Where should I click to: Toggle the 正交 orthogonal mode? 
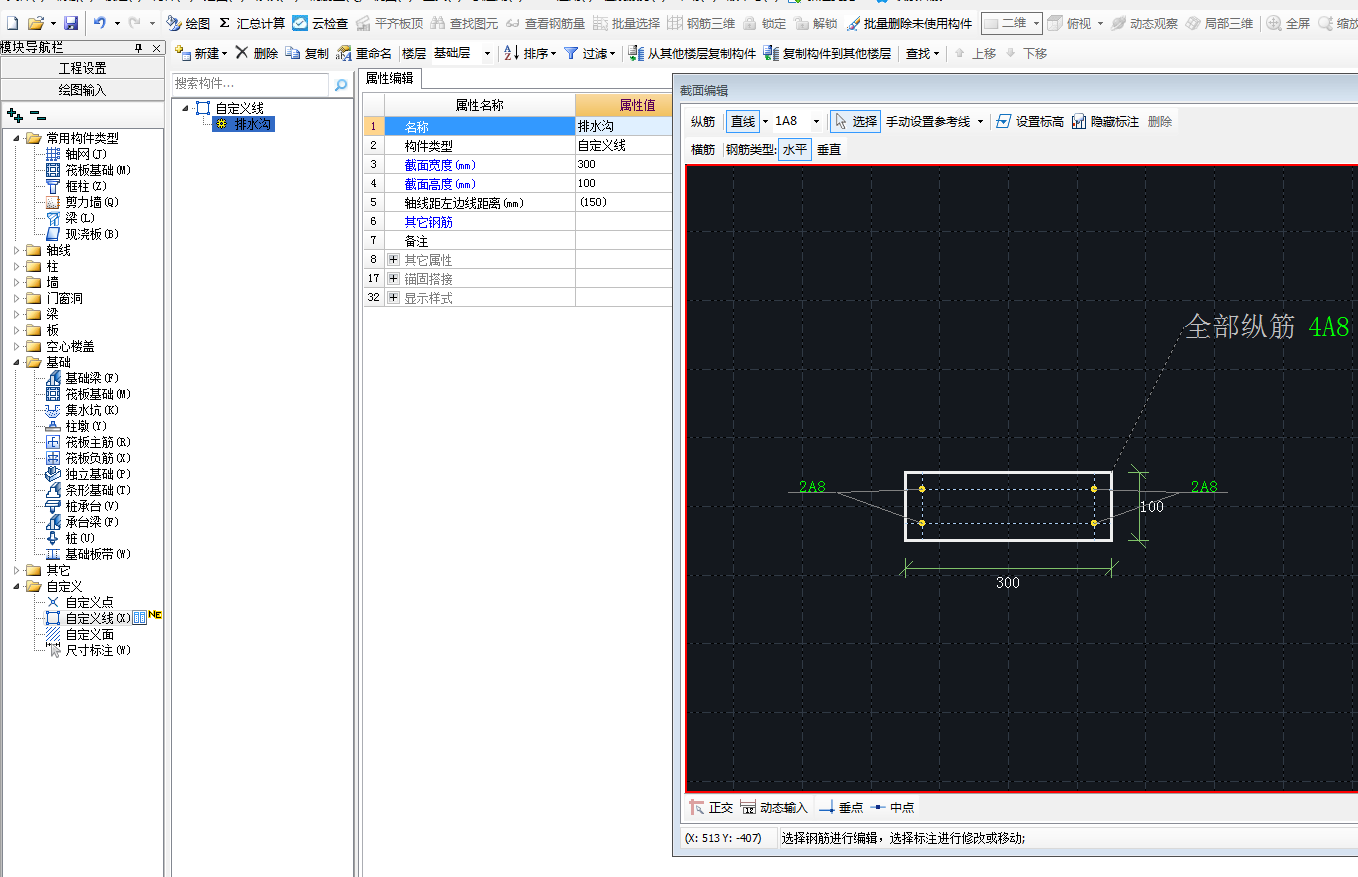pyautogui.click(x=712, y=807)
